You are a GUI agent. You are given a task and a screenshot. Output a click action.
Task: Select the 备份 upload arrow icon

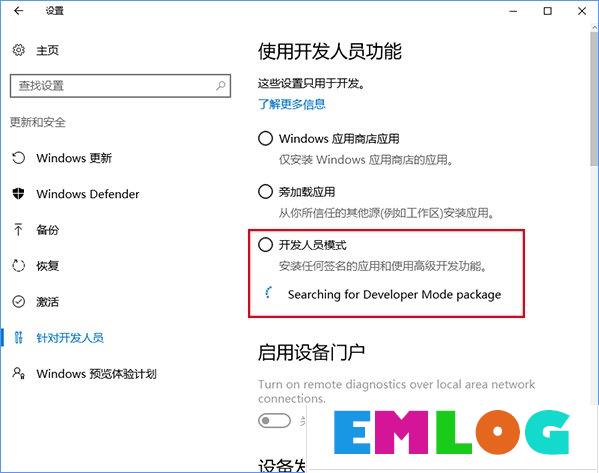[x=18, y=230]
